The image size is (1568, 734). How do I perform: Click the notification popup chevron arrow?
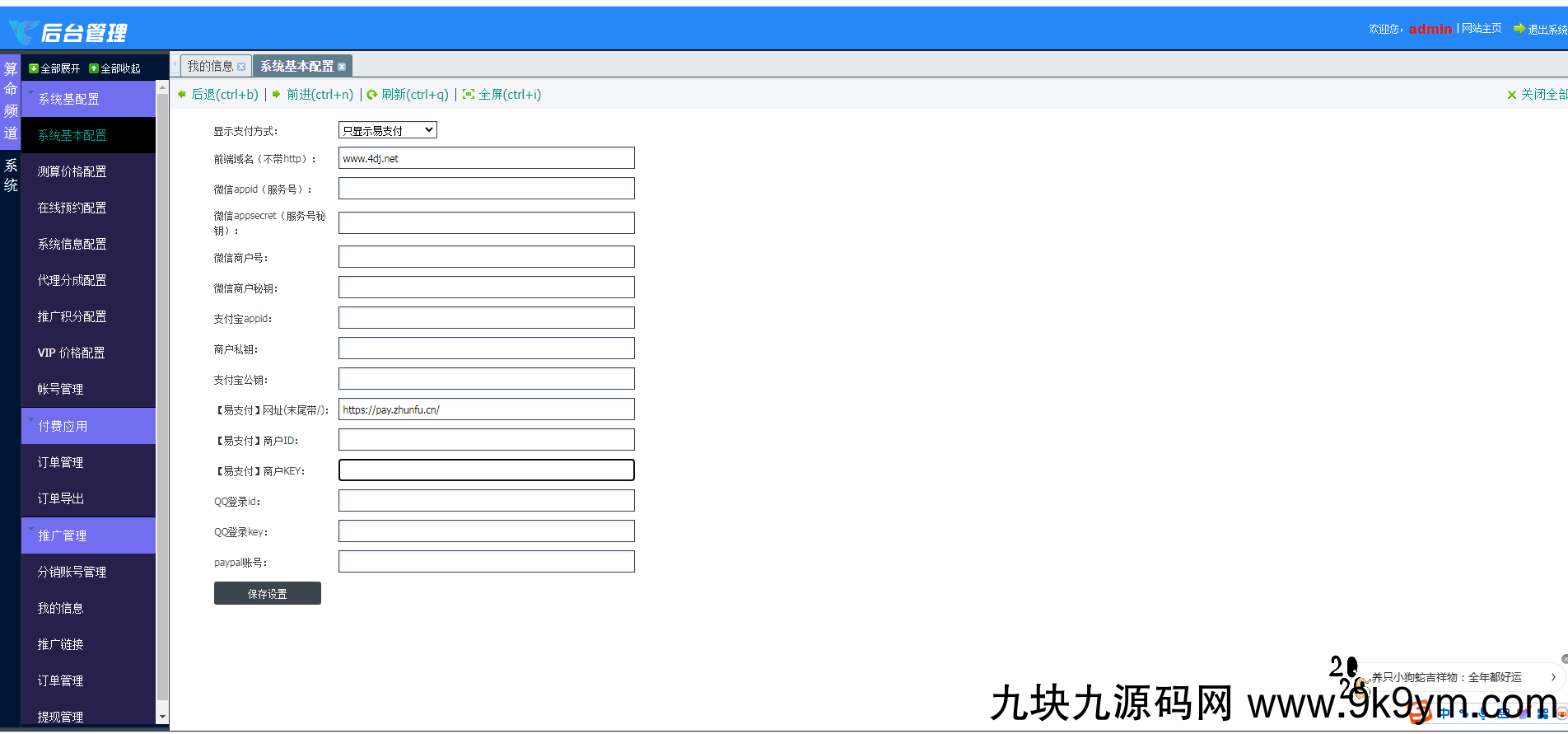pos(1553,677)
